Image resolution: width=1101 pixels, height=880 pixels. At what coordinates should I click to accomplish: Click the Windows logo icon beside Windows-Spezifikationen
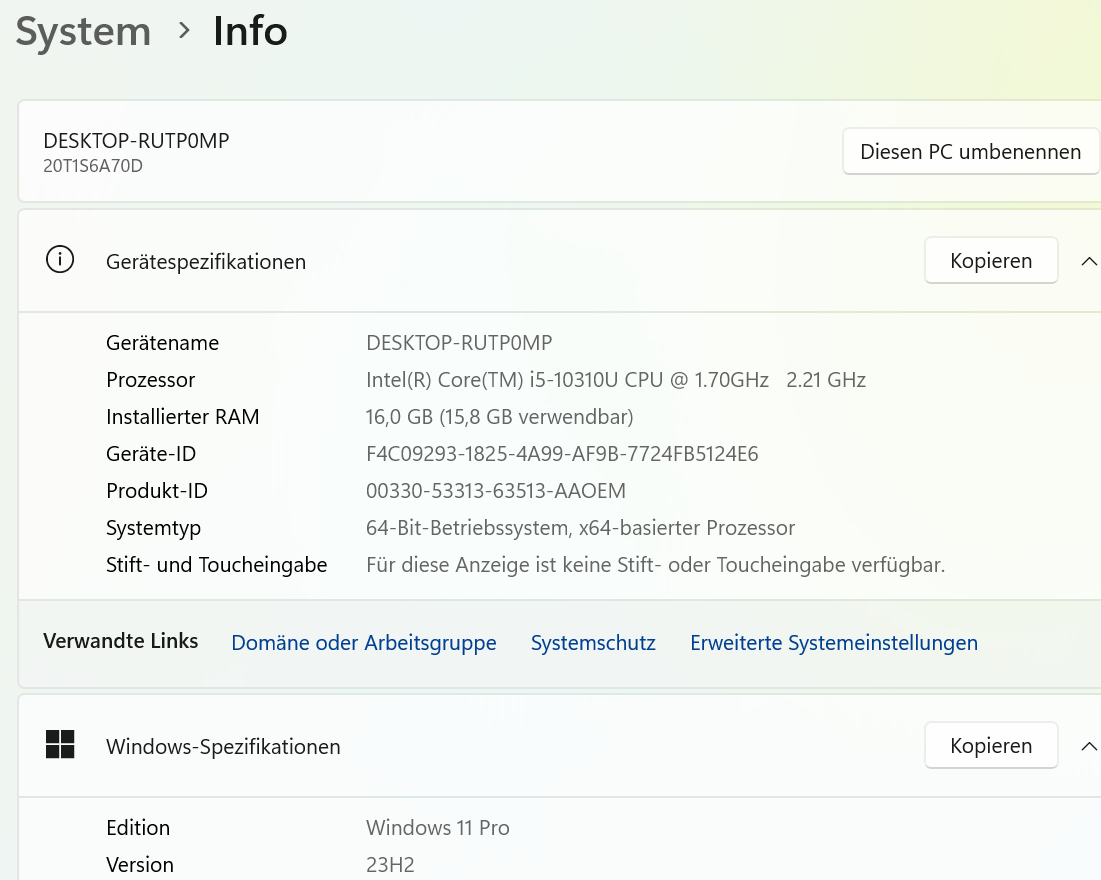[x=60, y=744]
